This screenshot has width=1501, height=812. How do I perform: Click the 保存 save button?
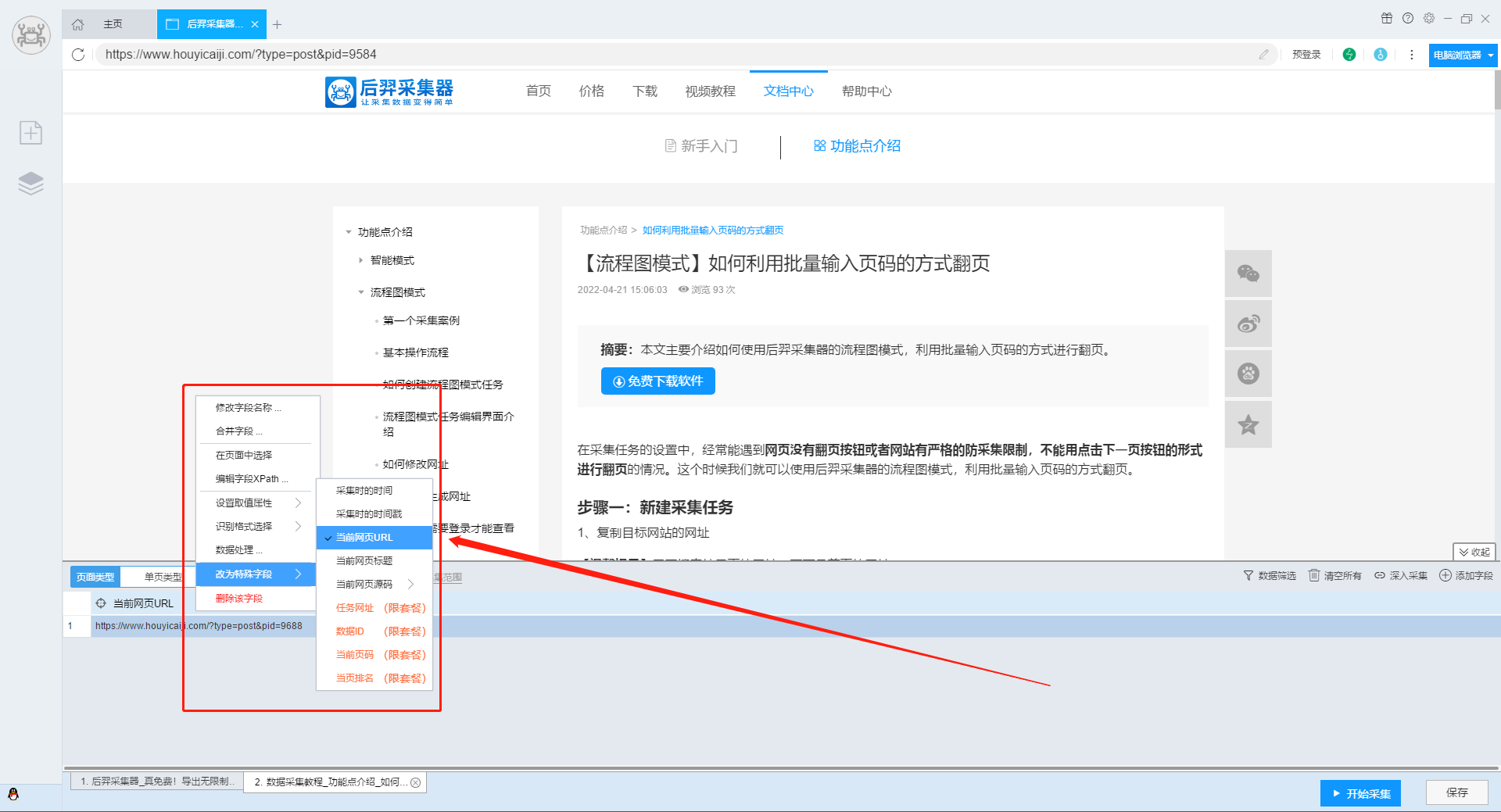pos(1456,793)
